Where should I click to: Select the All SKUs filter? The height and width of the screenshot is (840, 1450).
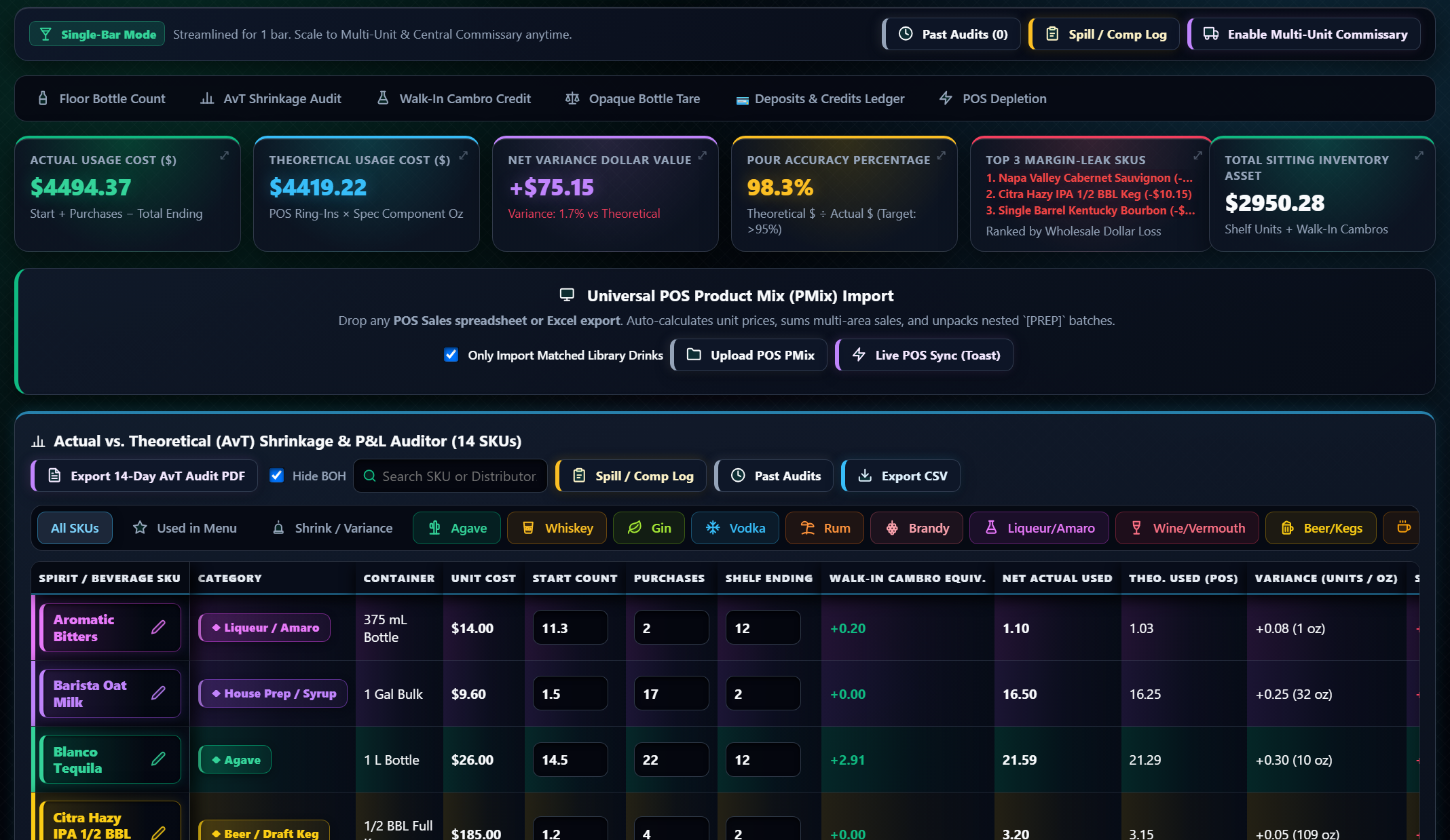click(x=75, y=528)
